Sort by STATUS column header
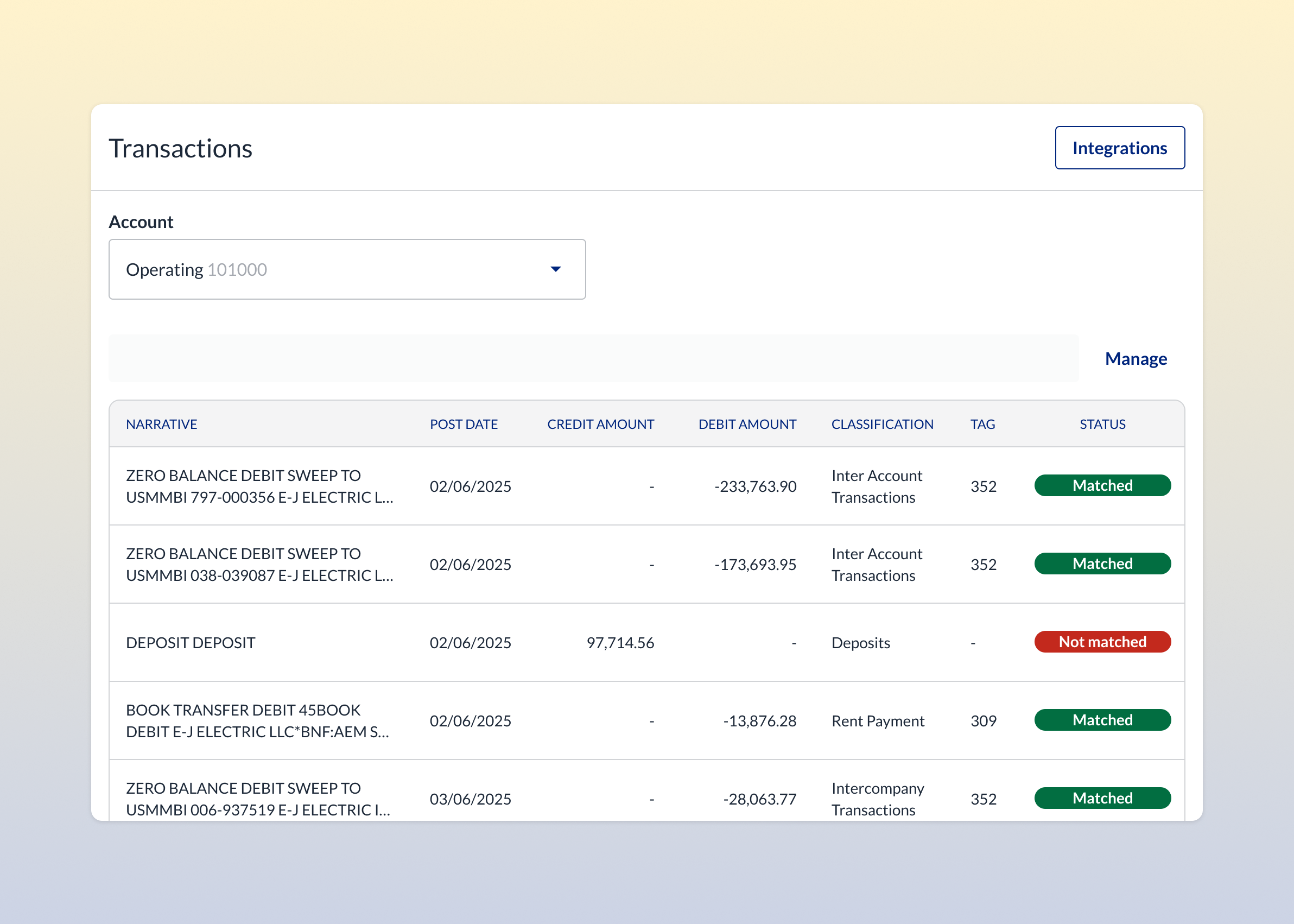Viewport: 1294px width, 924px height. point(1102,424)
